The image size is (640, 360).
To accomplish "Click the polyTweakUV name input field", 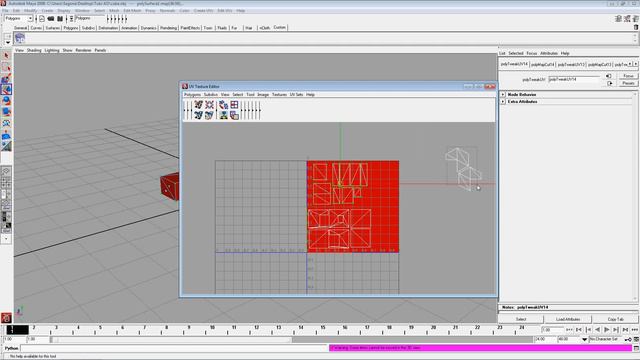I will click(574, 79).
